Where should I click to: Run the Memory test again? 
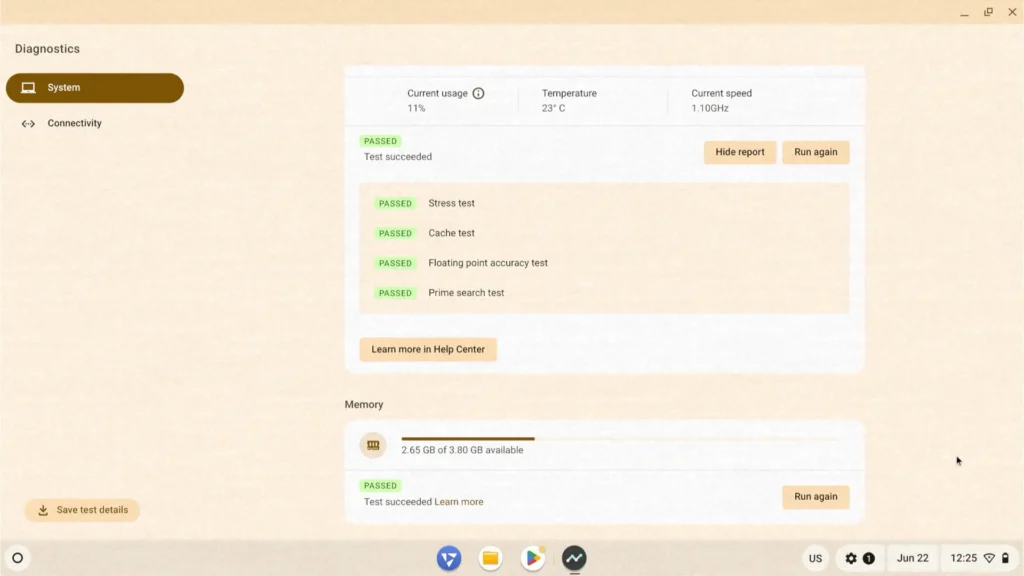click(x=815, y=497)
